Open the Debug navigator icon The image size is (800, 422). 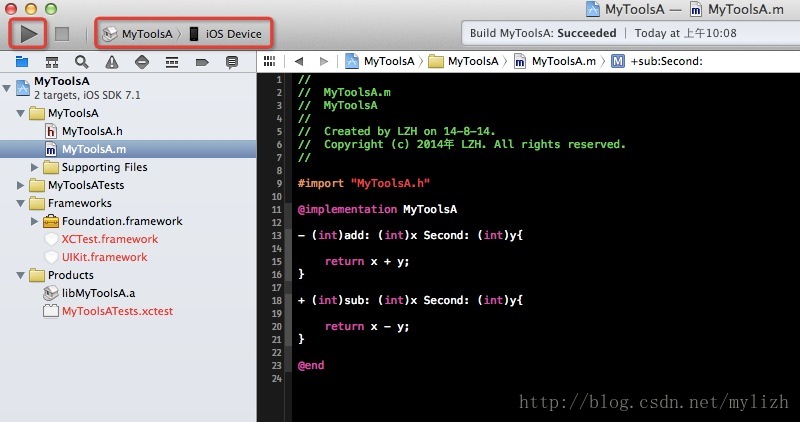click(x=172, y=62)
